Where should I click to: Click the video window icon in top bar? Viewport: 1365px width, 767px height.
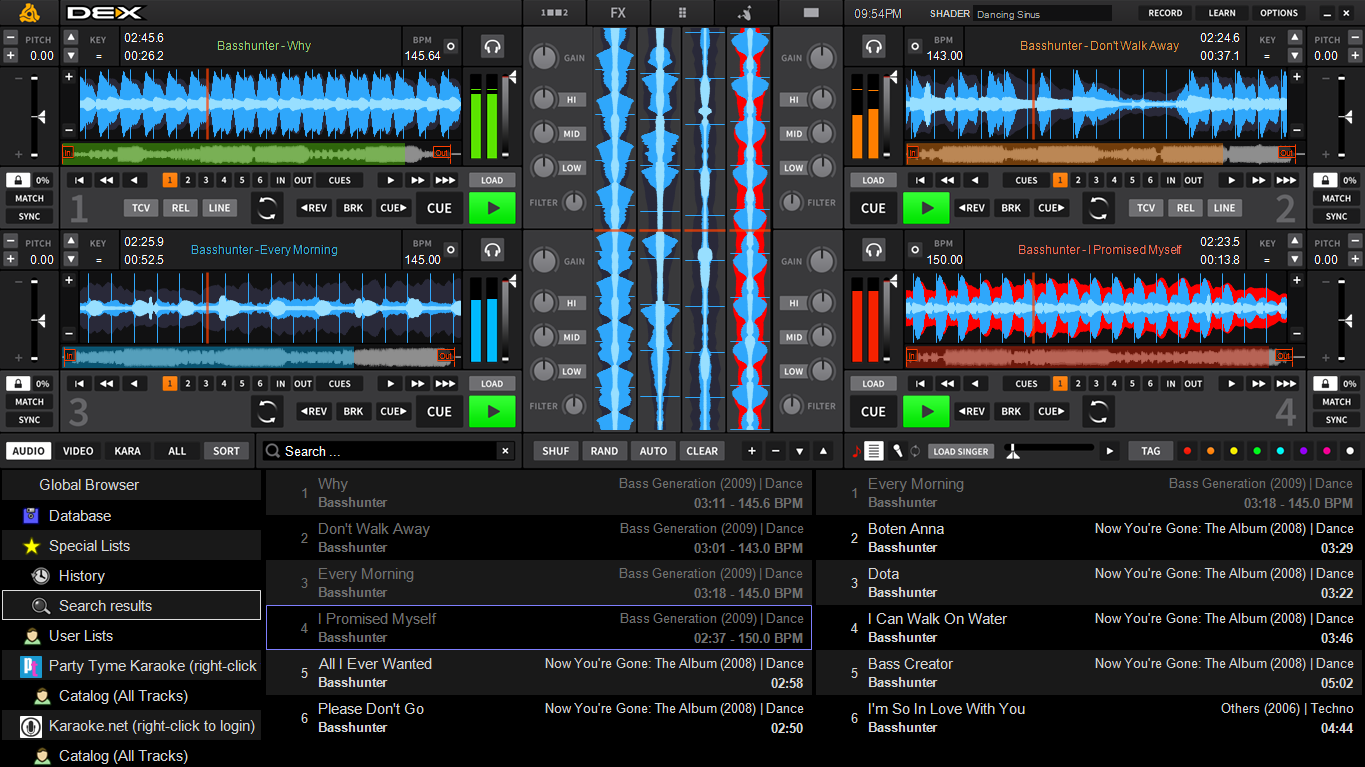pos(811,13)
